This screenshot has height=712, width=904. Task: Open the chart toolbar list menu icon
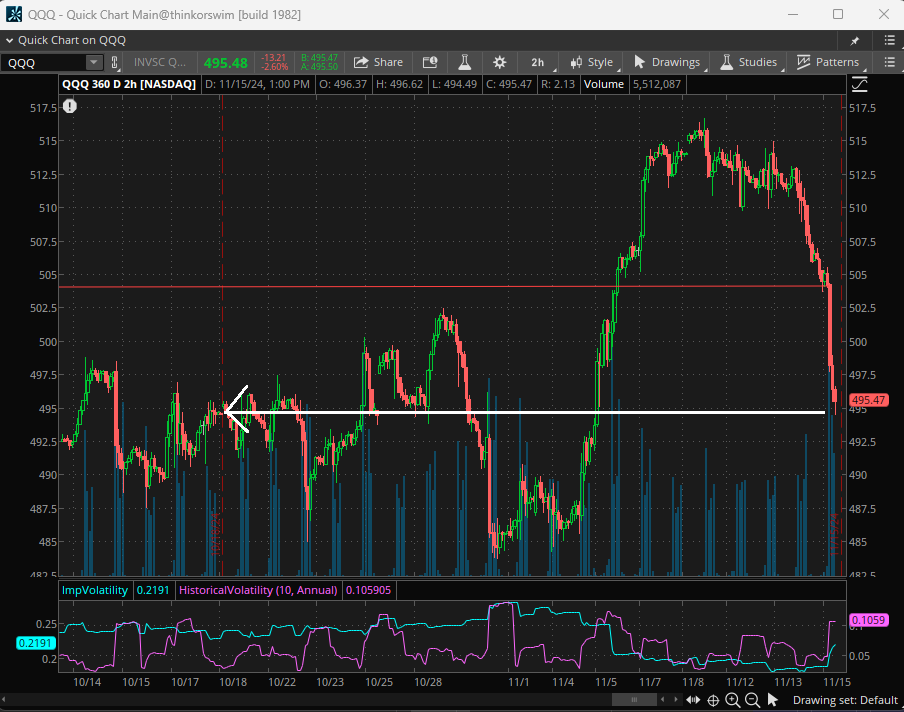point(890,62)
